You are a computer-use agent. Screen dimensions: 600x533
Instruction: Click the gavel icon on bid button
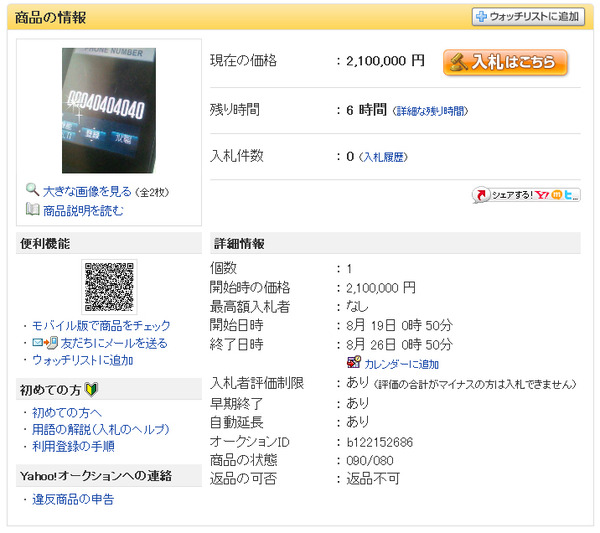click(458, 62)
